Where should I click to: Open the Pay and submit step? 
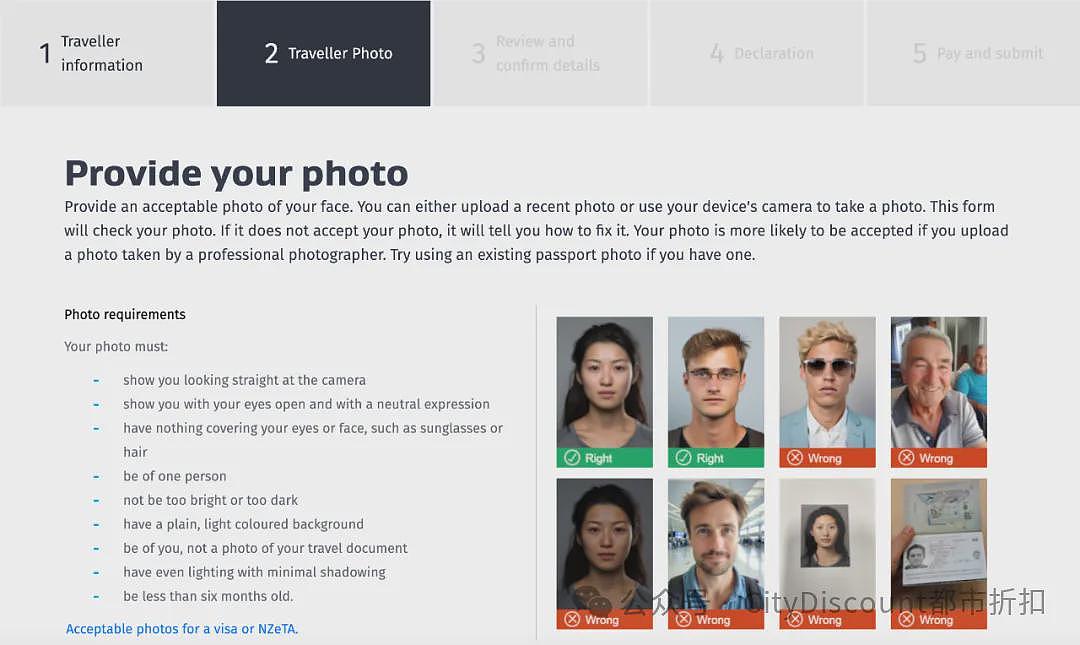pyautogui.click(x=973, y=53)
